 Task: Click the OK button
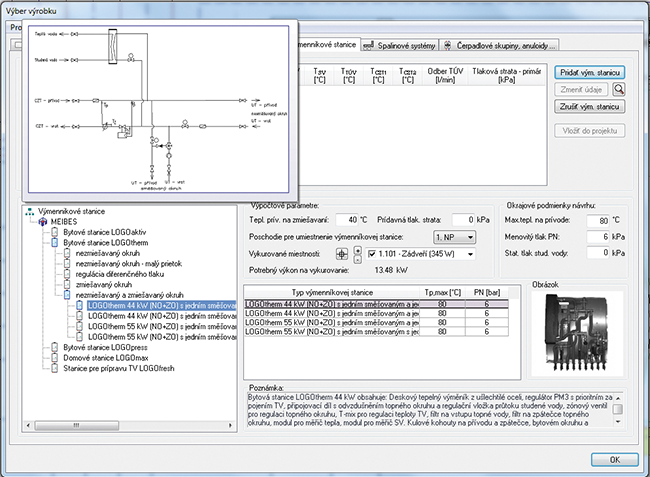(615, 460)
